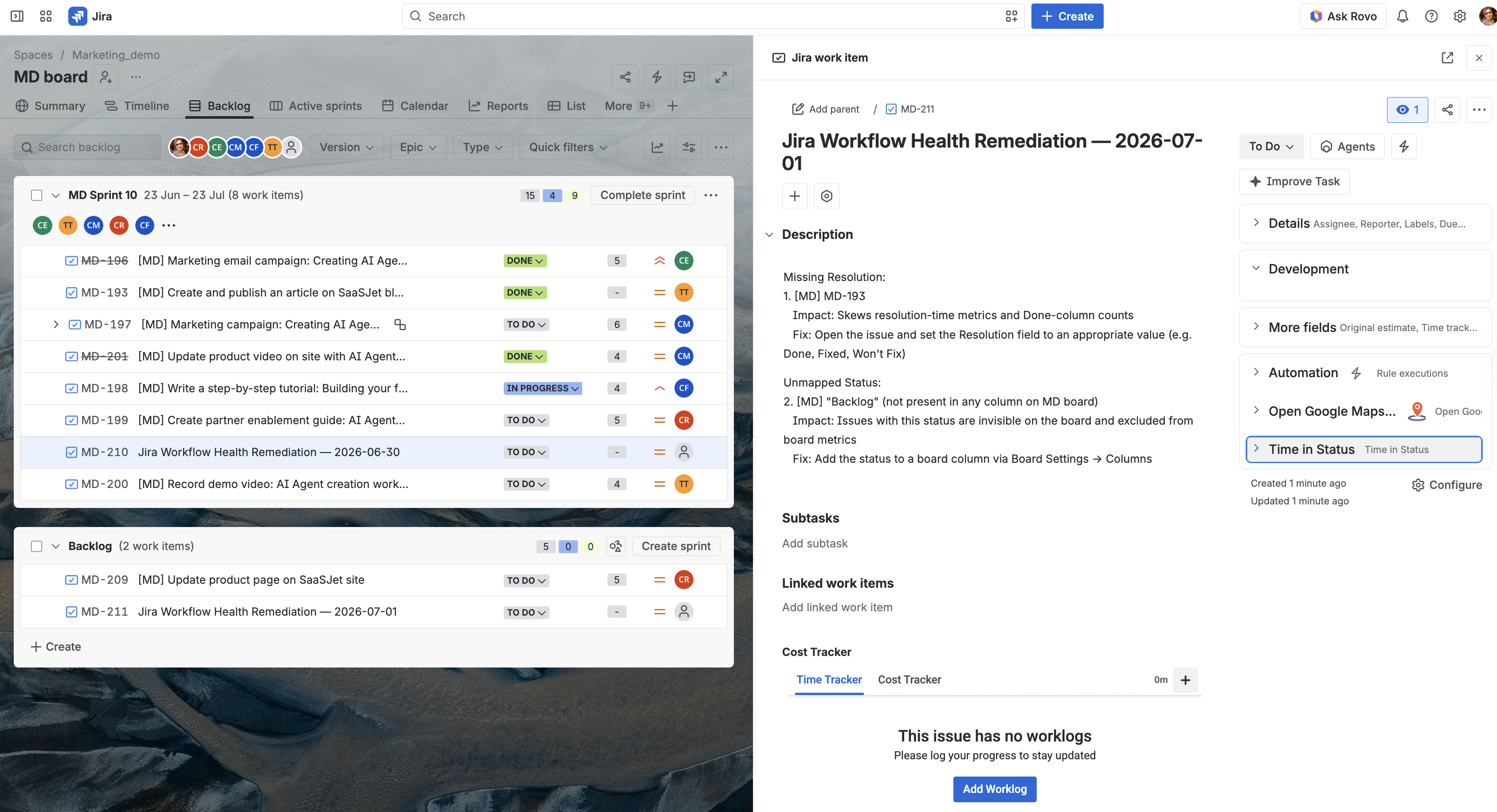Click share icon in work item panel

(x=1448, y=110)
